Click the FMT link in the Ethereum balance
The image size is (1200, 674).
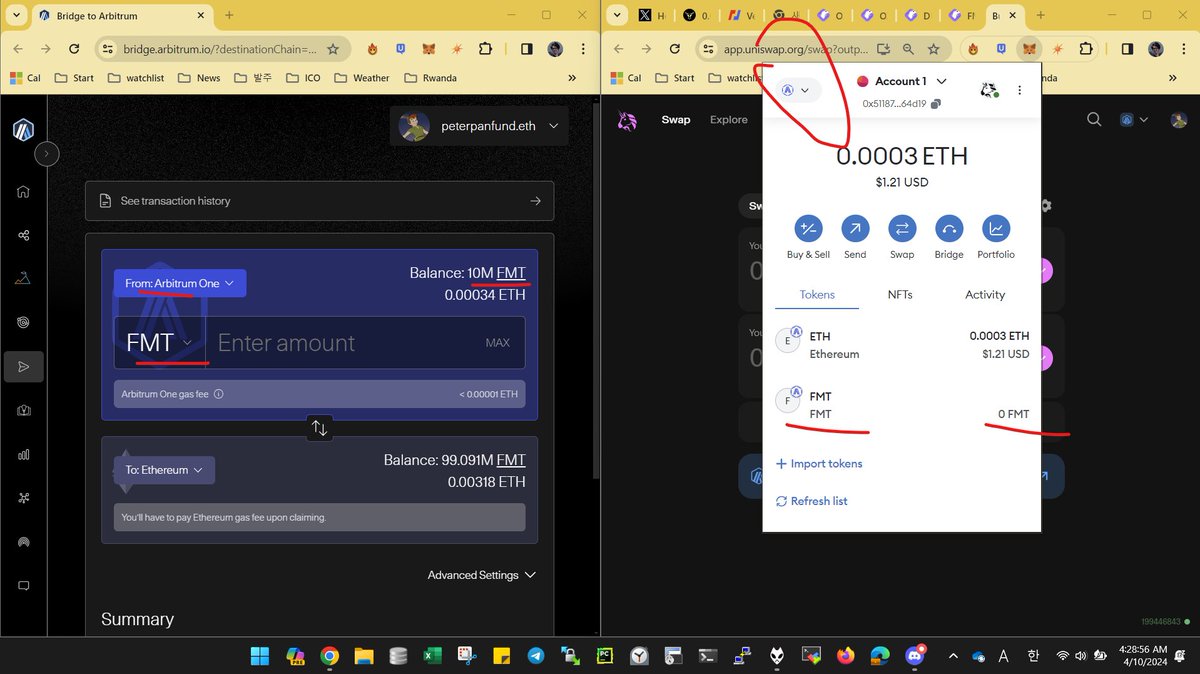point(510,460)
